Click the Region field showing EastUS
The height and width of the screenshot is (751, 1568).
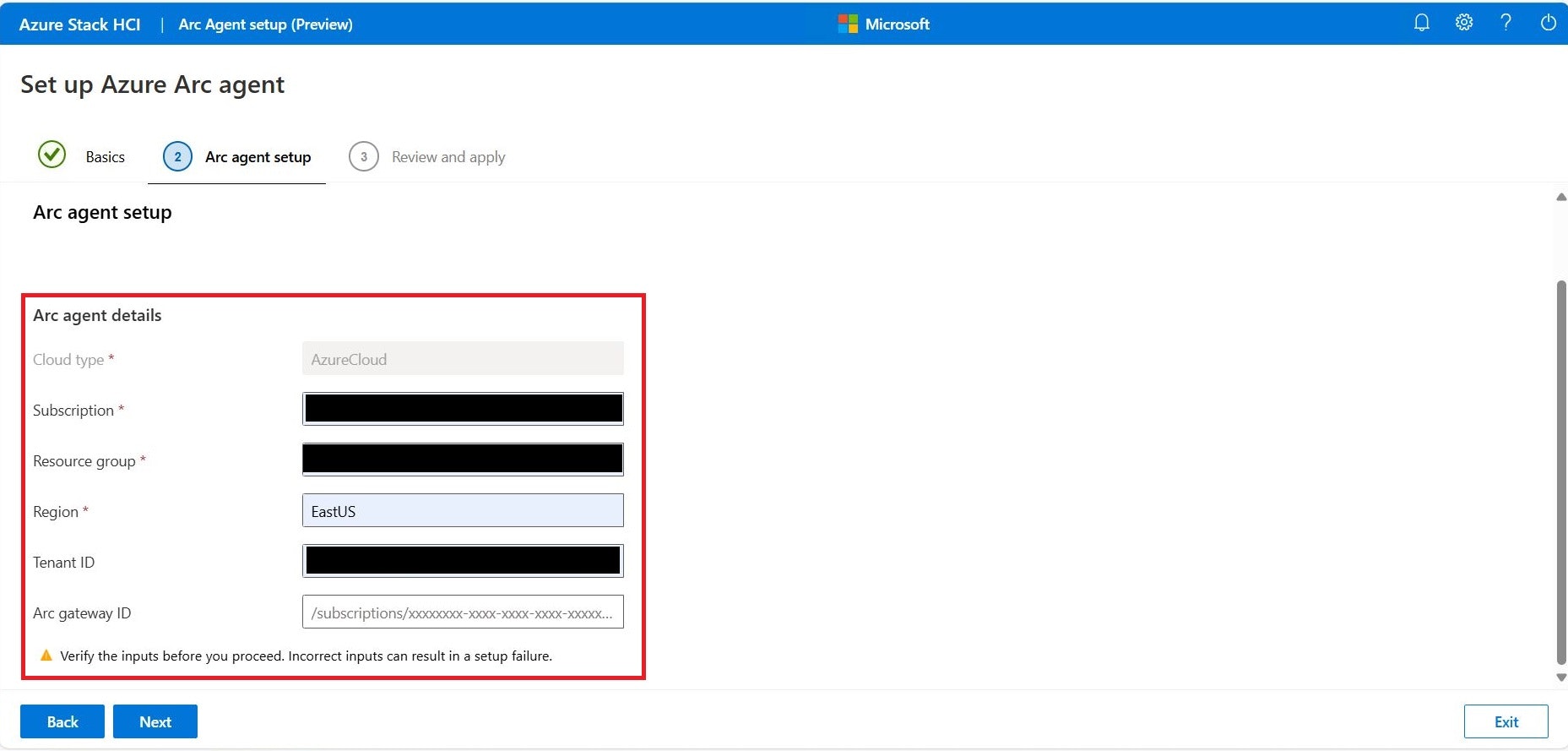pos(463,510)
